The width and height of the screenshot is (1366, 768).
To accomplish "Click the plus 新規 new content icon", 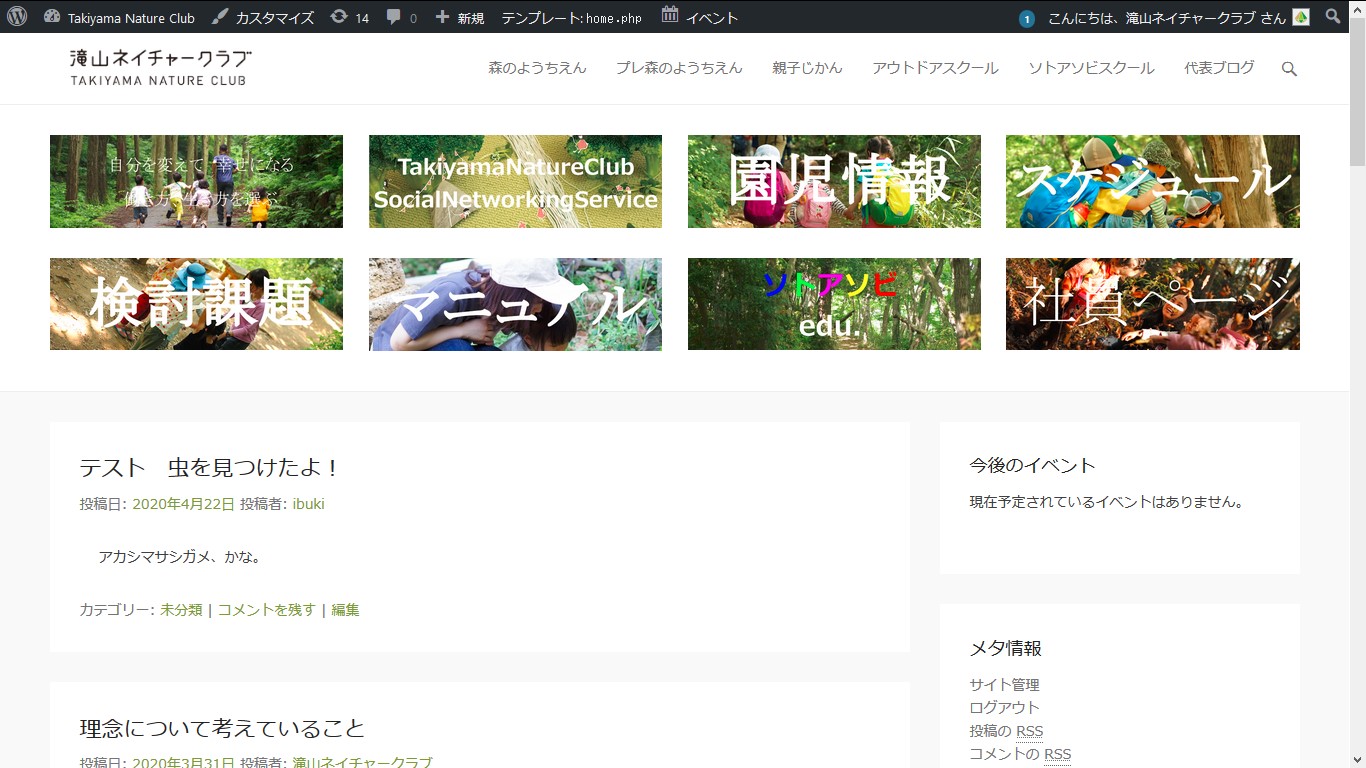I will 442,17.
